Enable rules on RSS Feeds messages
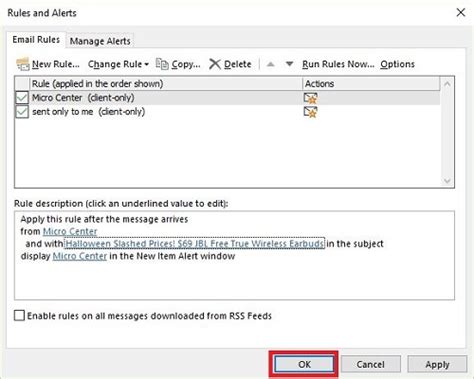Viewport: 474px width, 379px height. pyautogui.click(x=19, y=315)
